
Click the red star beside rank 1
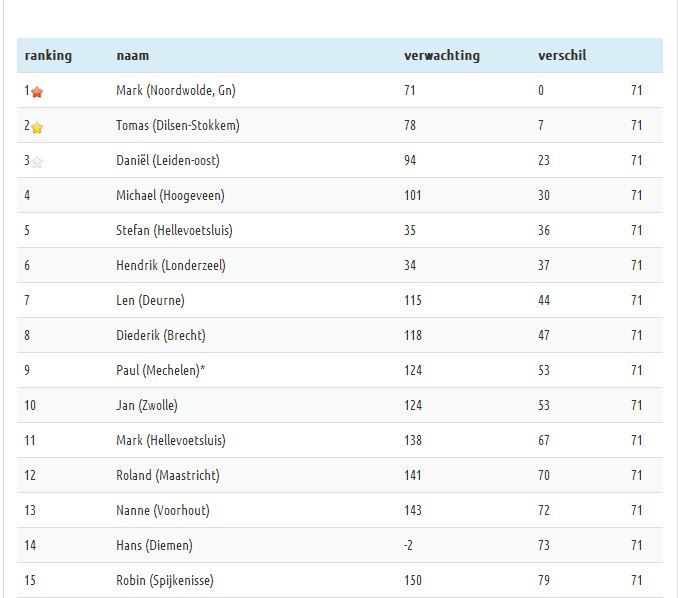point(37,92)
